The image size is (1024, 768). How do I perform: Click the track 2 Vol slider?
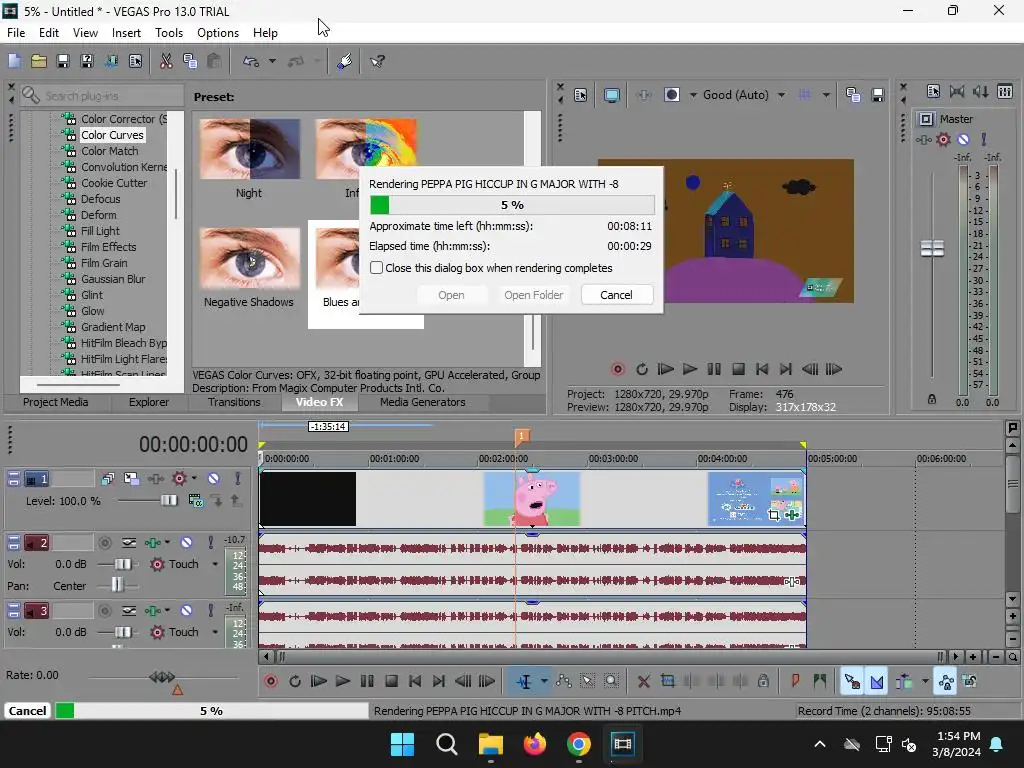pyautogui.click(x=123, y=564)
